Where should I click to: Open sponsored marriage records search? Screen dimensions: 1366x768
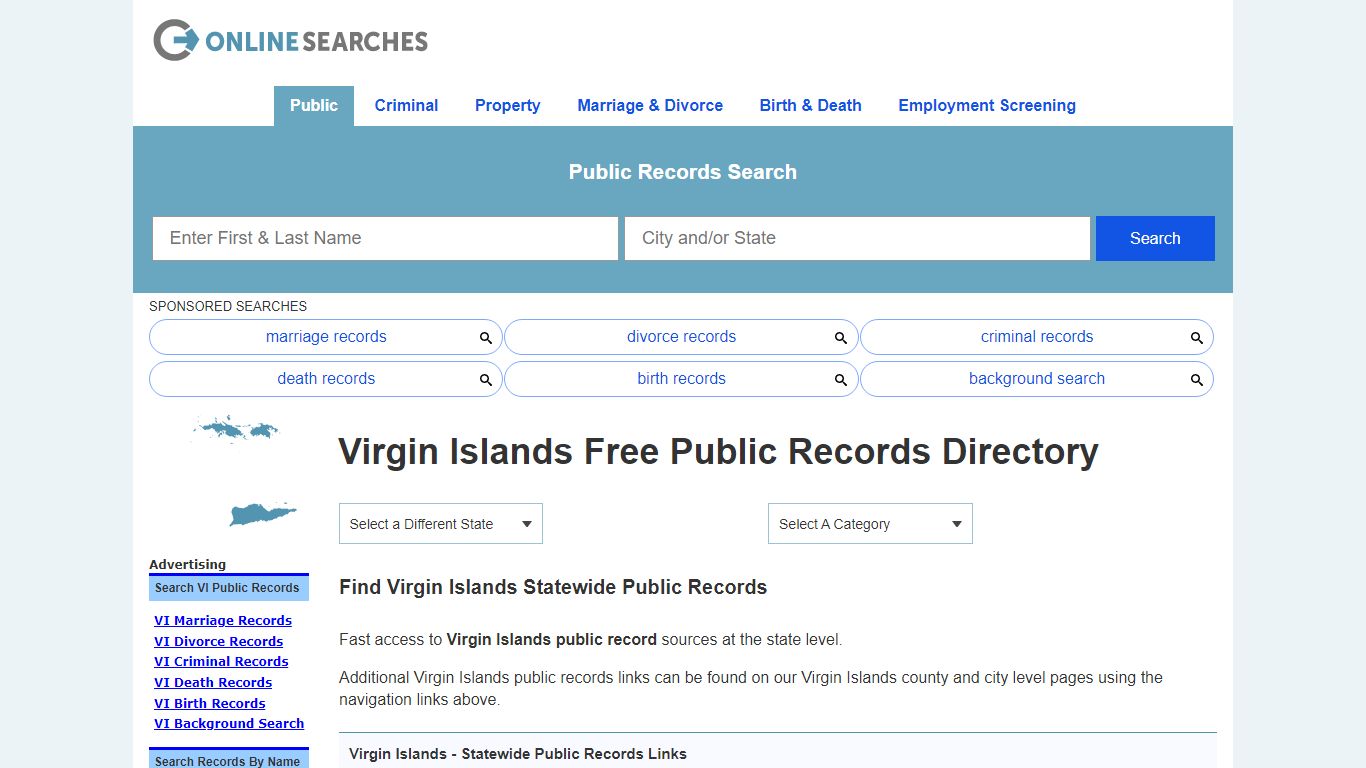point(326,337)
